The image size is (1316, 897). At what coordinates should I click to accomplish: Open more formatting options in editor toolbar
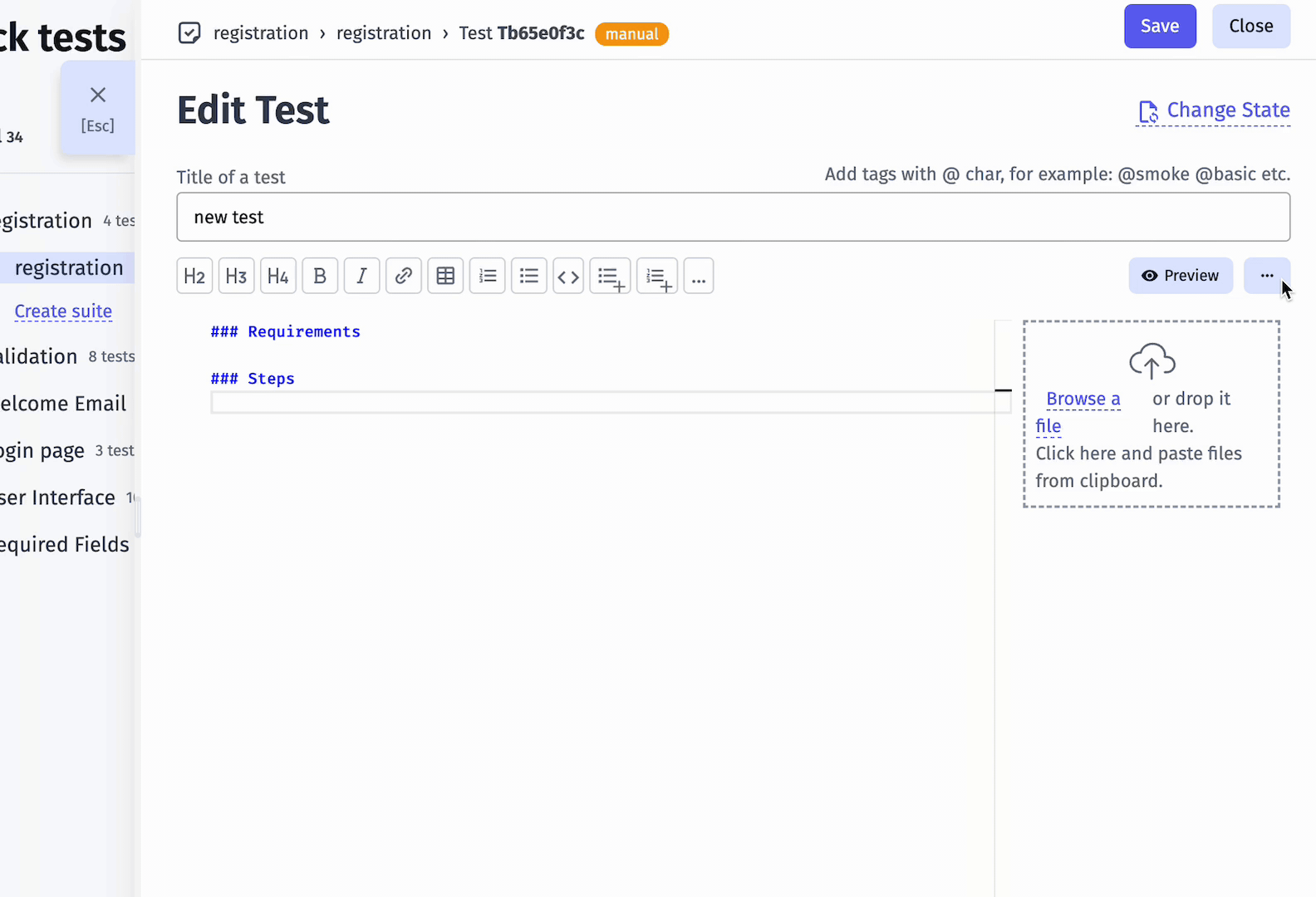pyautogui.click(x=699, y=276)
